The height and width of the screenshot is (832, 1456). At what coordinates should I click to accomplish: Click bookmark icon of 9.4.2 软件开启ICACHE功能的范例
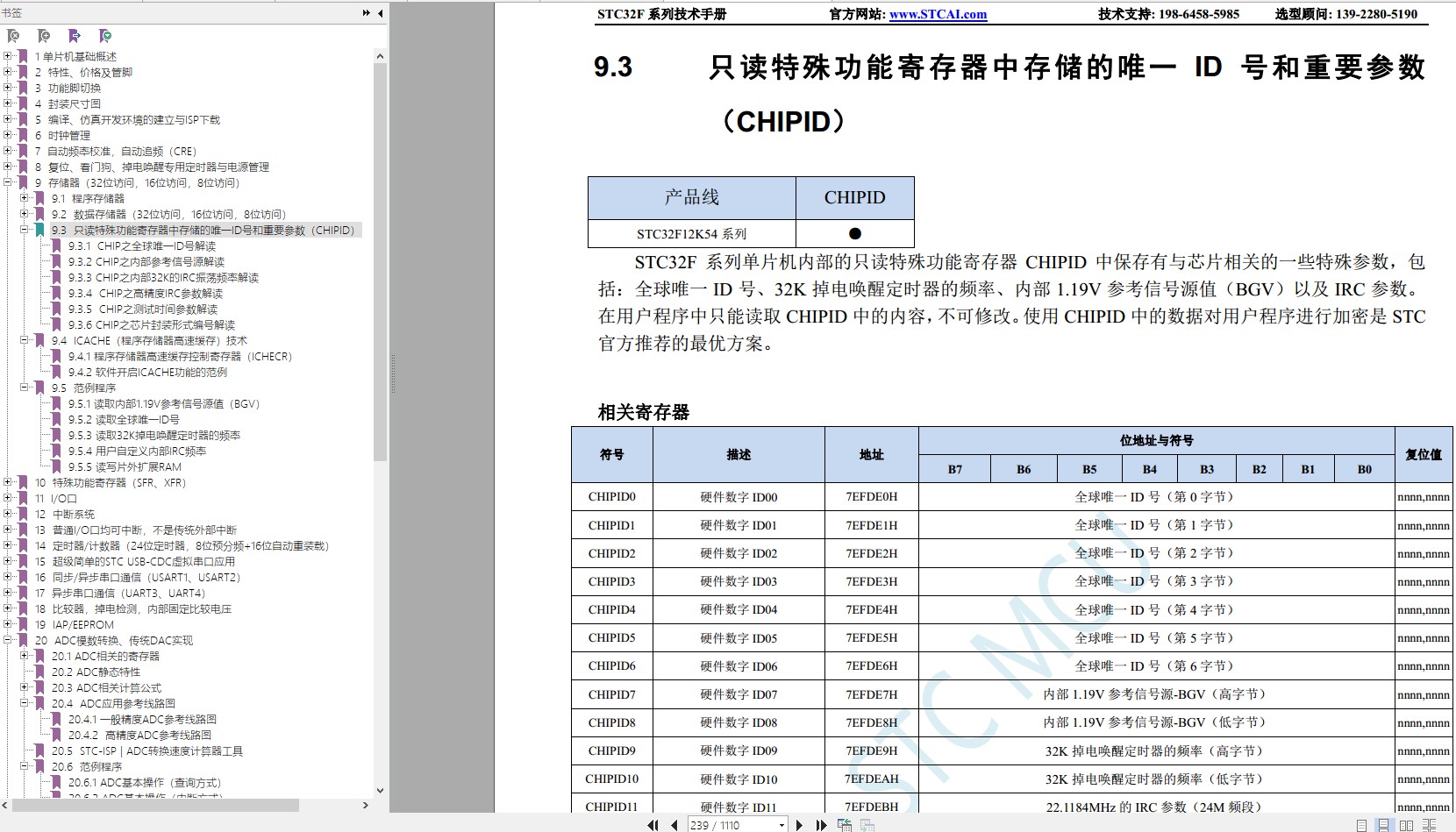(57, 373)
